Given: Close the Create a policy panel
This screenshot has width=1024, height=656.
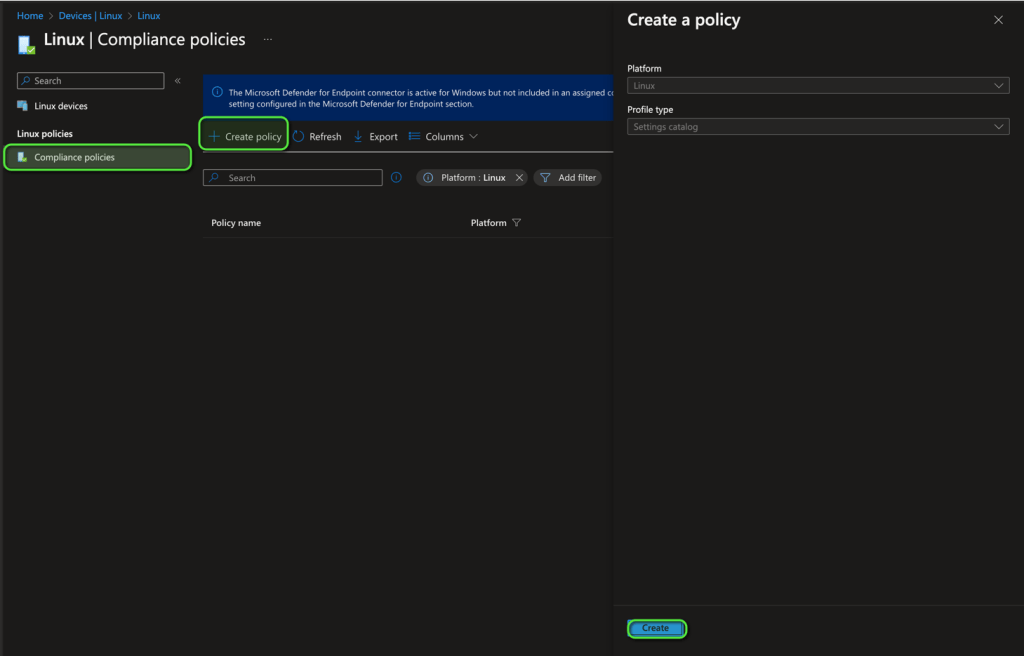Looking at the screenshot, I should (998, 20).
